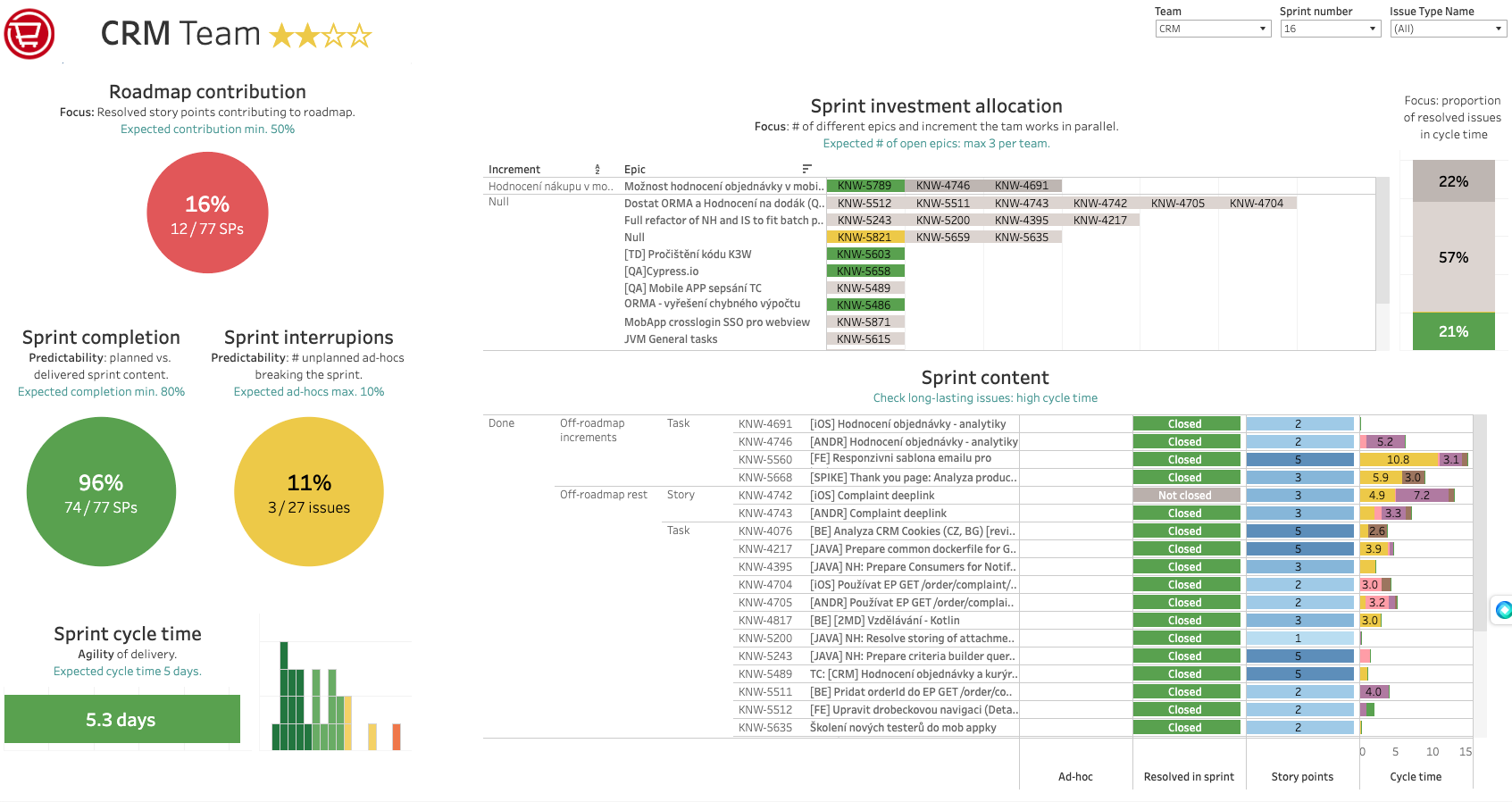1512x802 pixels.
Task: Click 'Story points' column label
Action: click(1302, 777)
